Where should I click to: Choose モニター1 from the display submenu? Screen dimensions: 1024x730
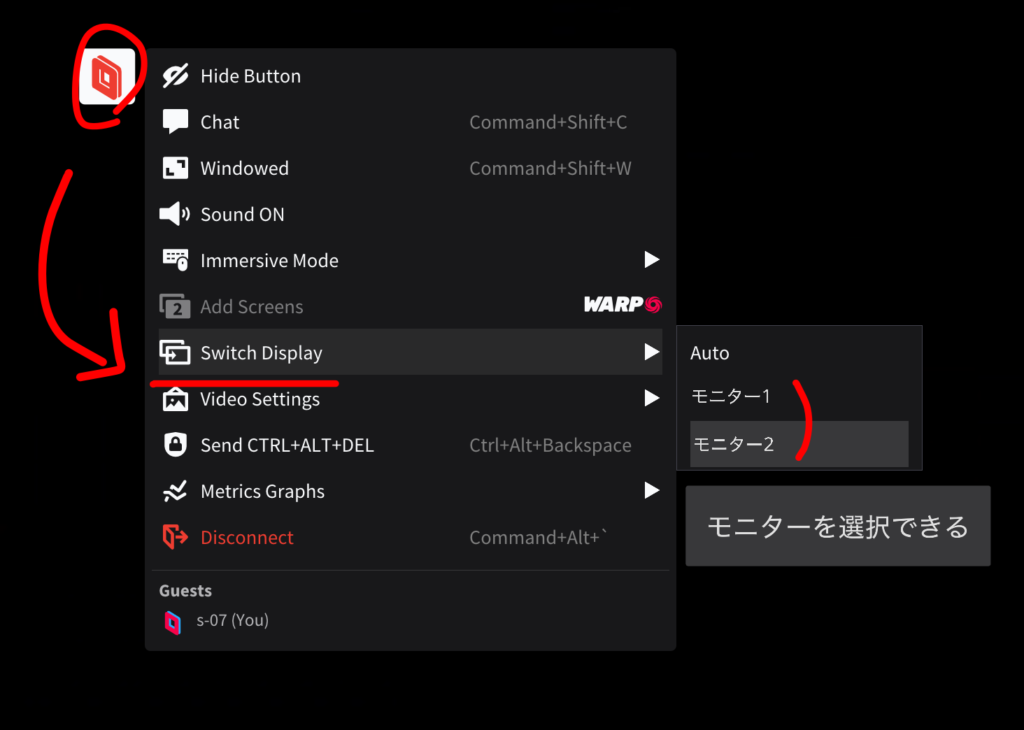click(731, 397)
